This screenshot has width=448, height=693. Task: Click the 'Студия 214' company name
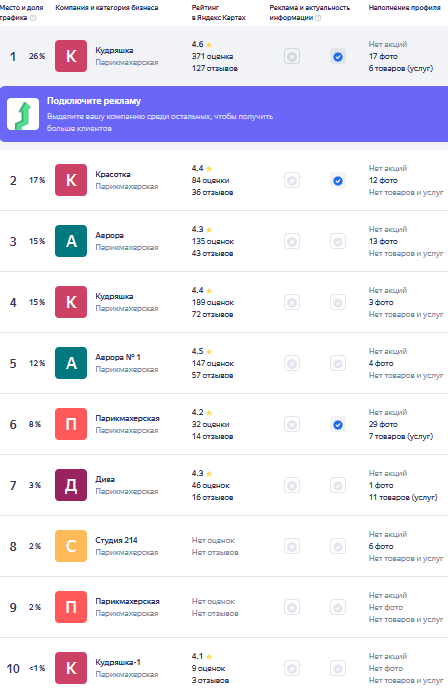(116, 540)
